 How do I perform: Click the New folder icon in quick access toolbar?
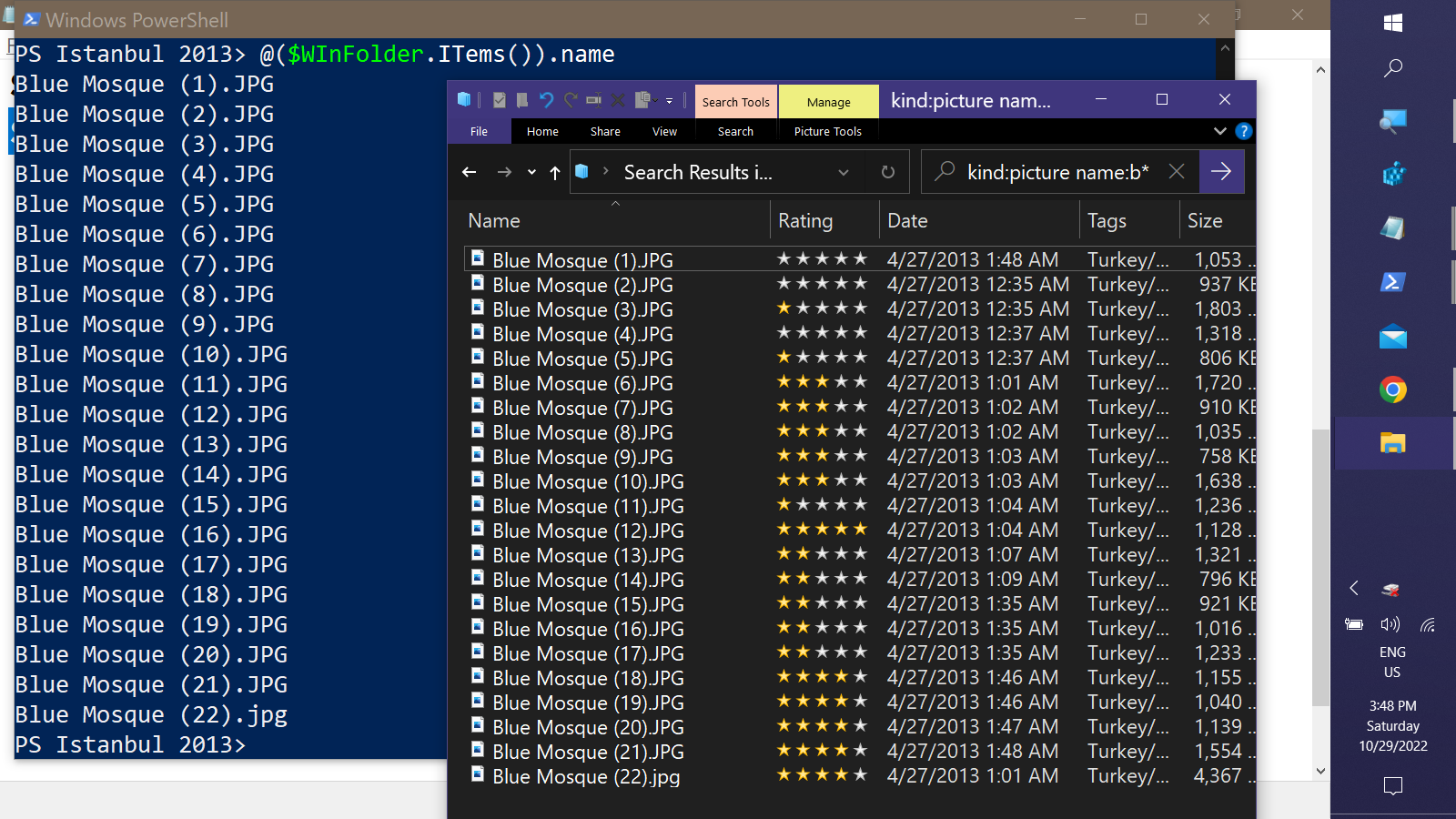click(522, 100)
